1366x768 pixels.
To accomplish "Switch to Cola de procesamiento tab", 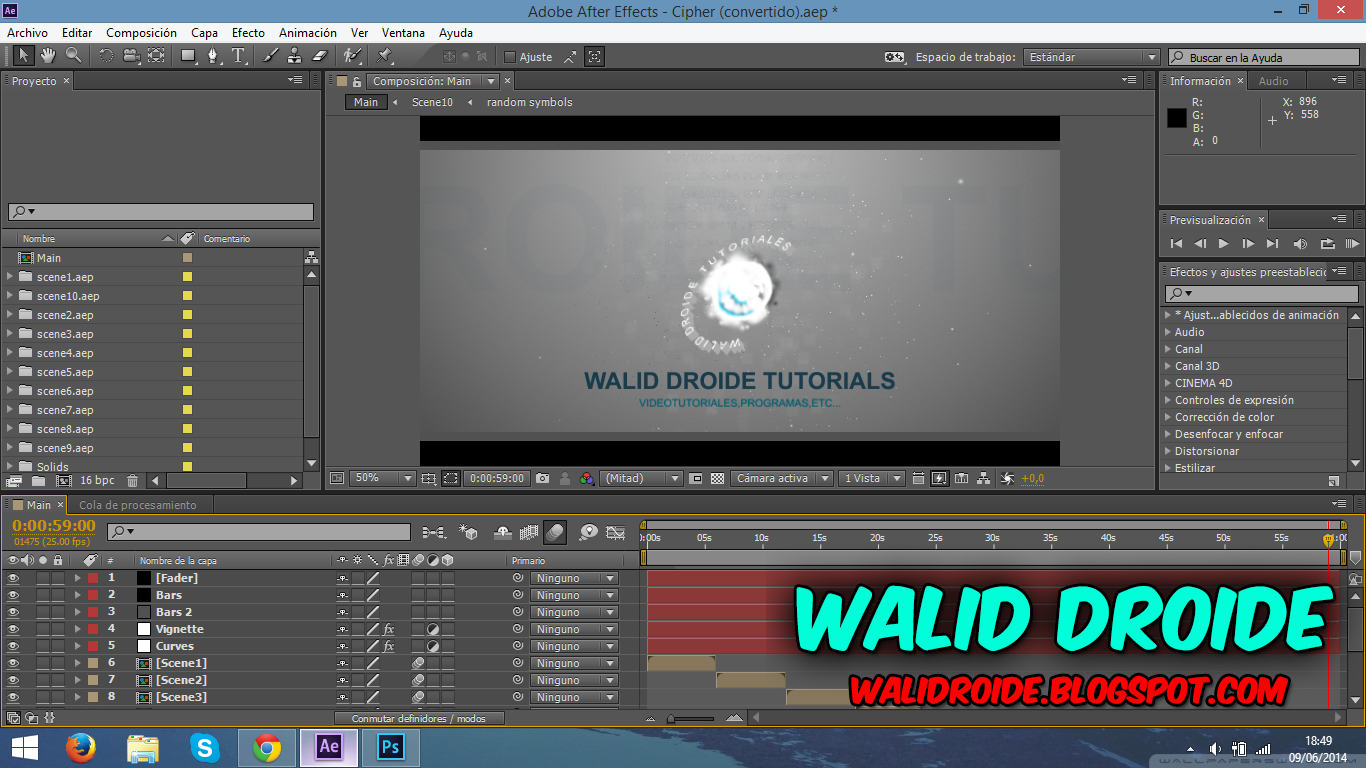I will [x=138, y=505].
